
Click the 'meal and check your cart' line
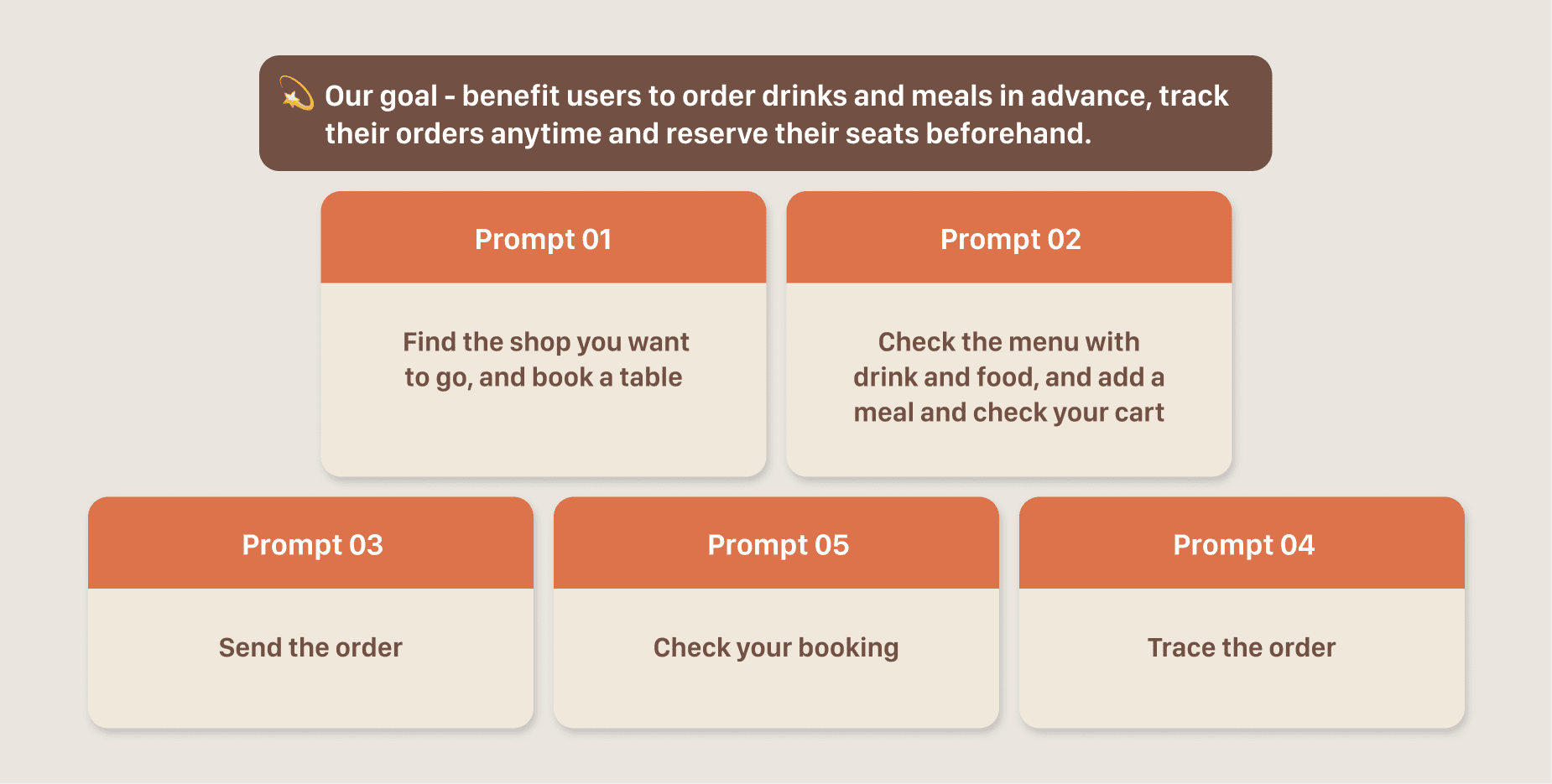(x=1008, y=413)
